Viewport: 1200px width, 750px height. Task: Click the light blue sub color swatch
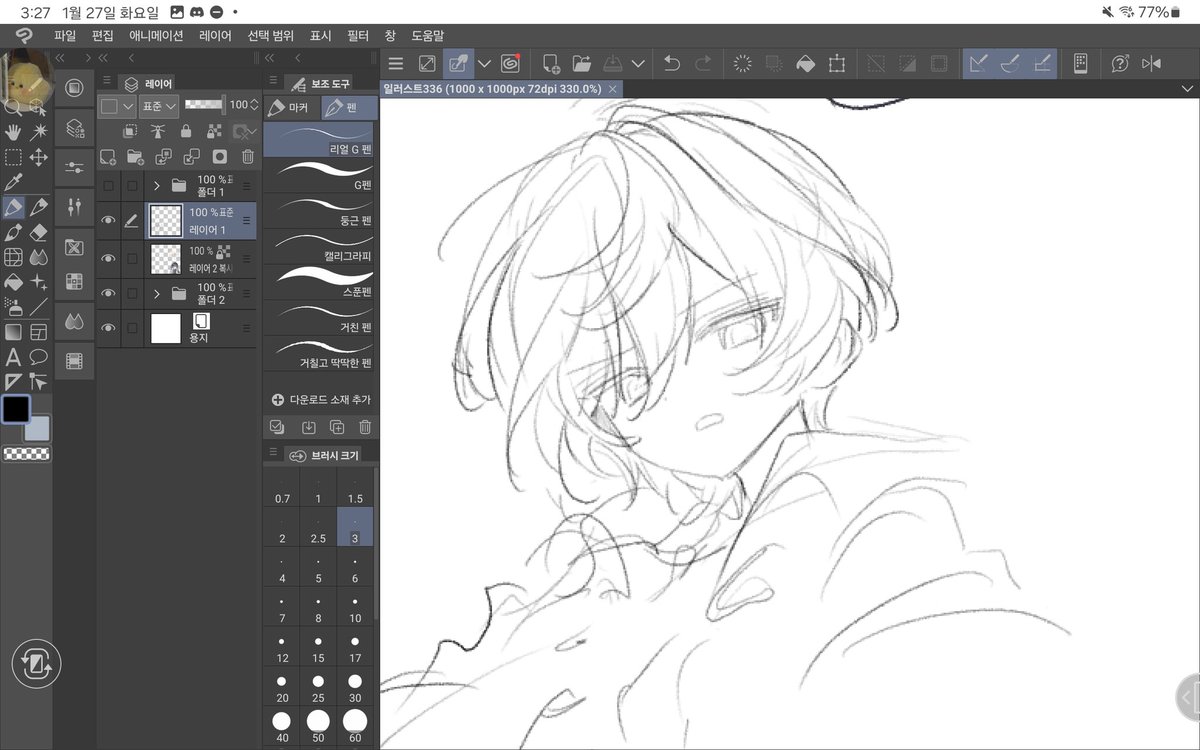pyautogui.click(x=37, y=428)
